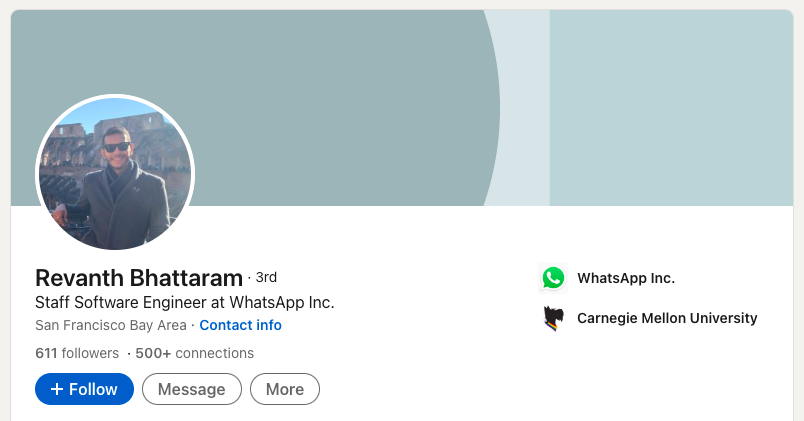Open the Contact info link
This screenshot has height=421, width=804.
click(x=240, y=325)
